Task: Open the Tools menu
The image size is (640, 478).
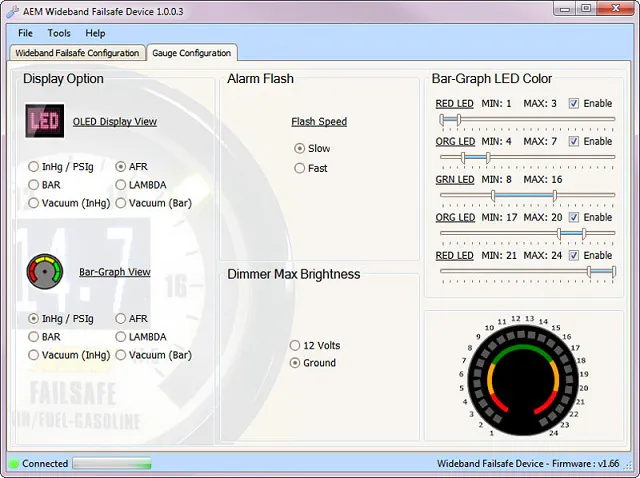Action: tap(59, 33)
